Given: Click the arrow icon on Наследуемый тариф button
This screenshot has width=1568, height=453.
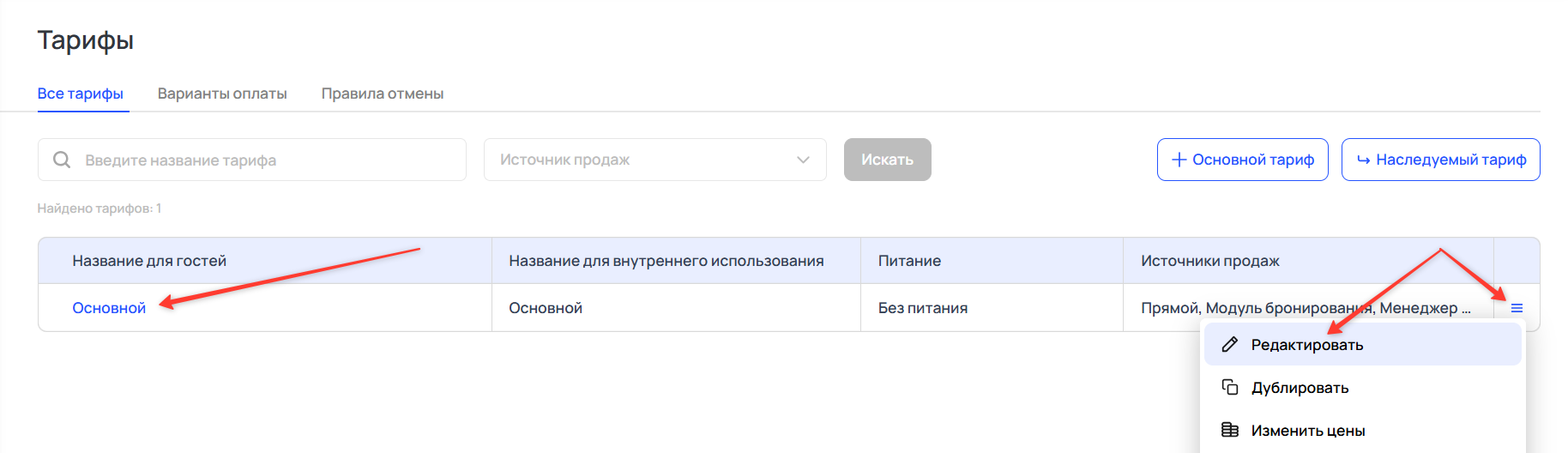Looking at the screenshot, I should pyautogui.click(x=1363, y=160).
